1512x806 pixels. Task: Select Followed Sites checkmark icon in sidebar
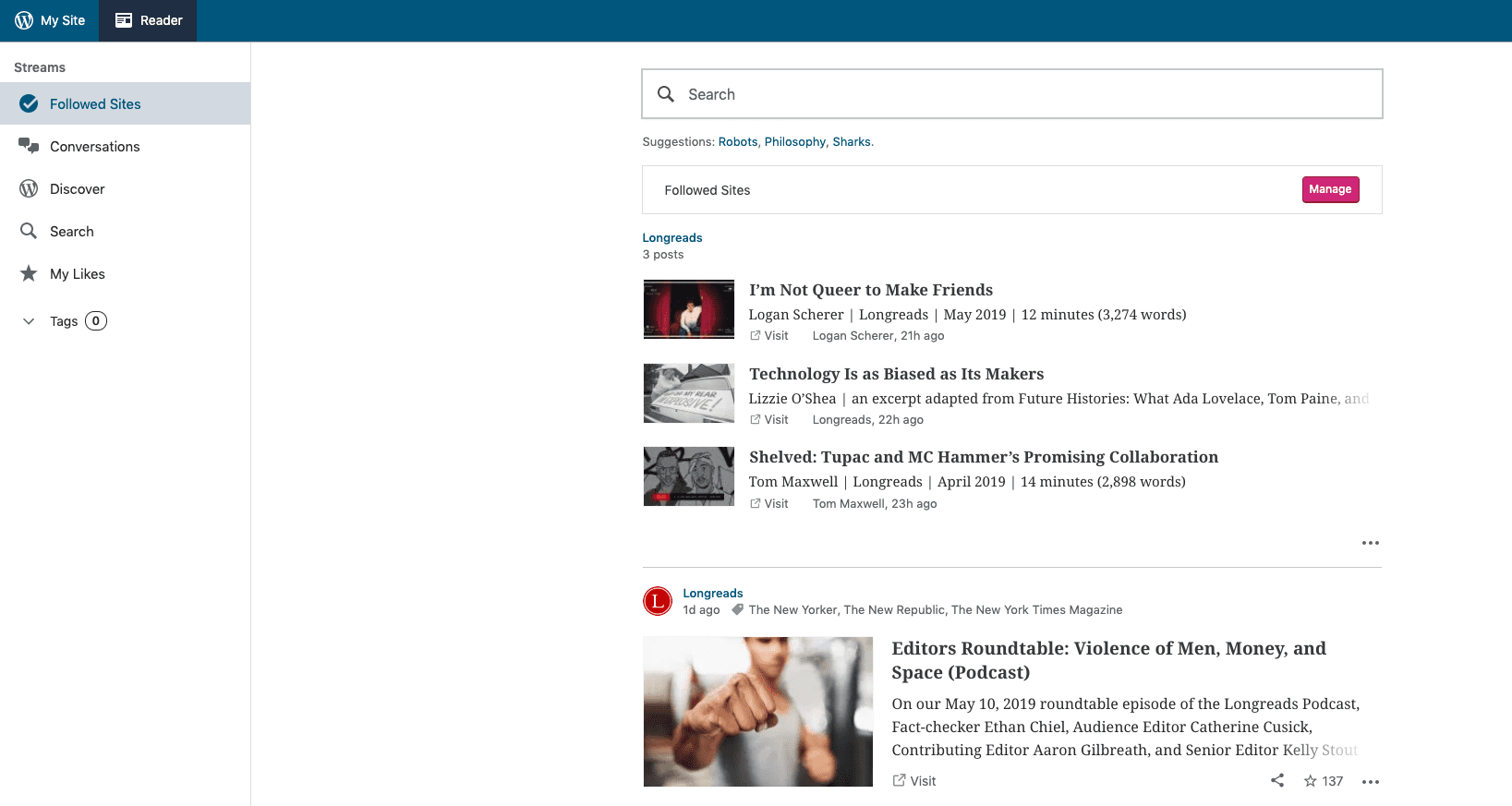click(x=29, y=103)
